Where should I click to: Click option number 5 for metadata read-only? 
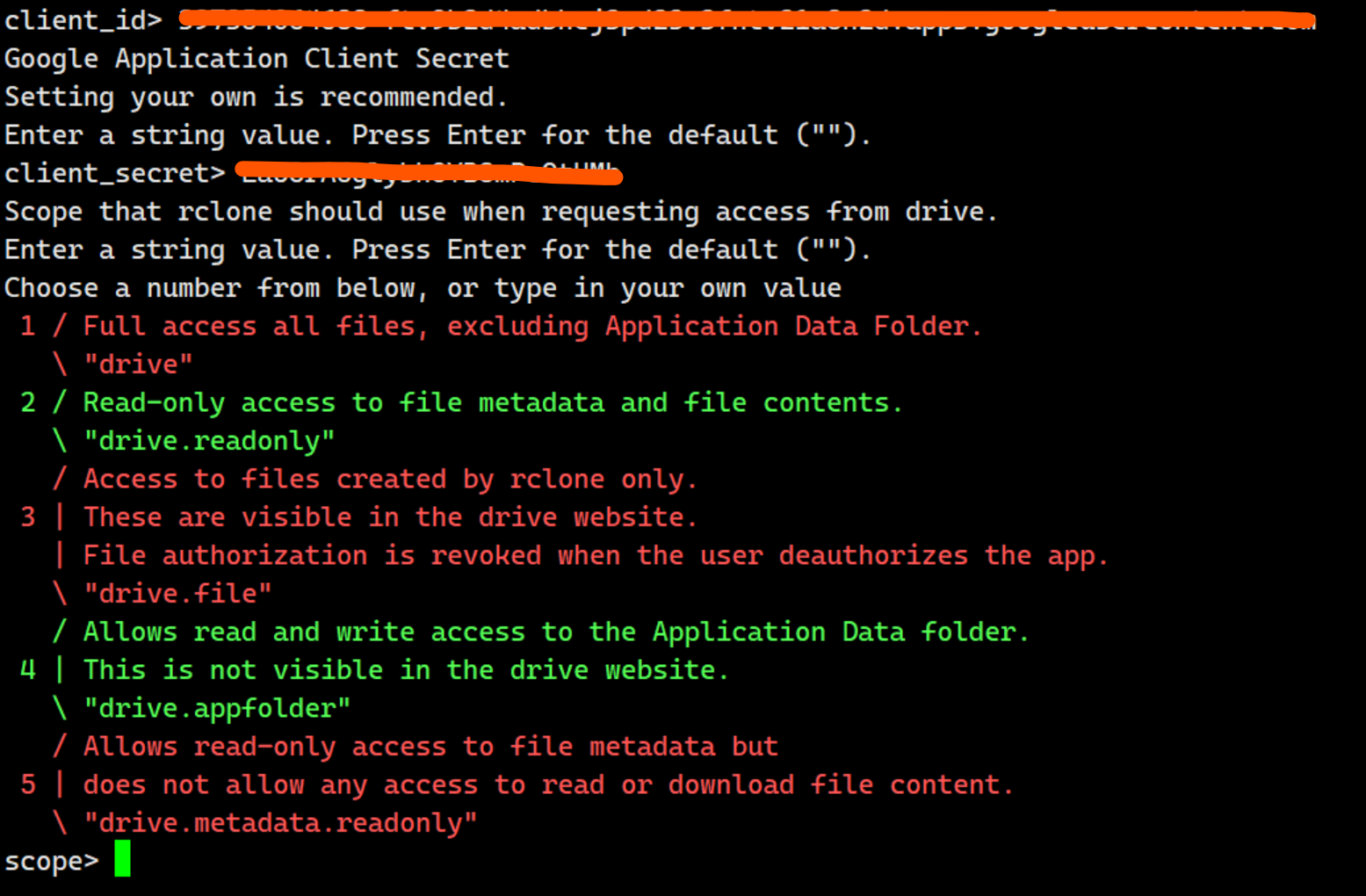point(28,784)
